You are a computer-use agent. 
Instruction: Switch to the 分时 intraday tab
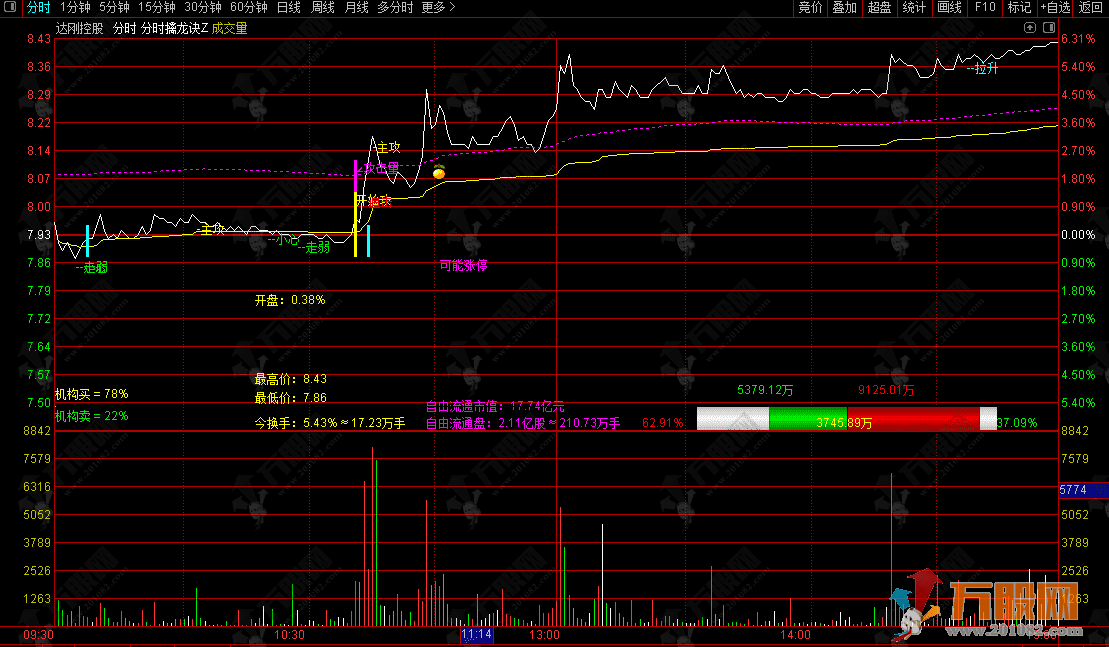pos(38,8)
